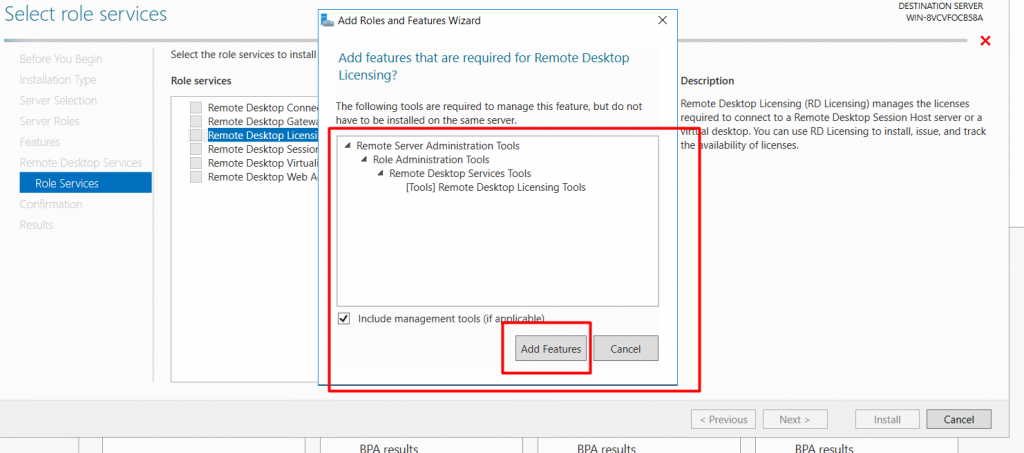The width and height of the screenshot is (1024, 453).
Task: Tick the Remote Desktop Web Access checkbox
Action: (196, 177)
